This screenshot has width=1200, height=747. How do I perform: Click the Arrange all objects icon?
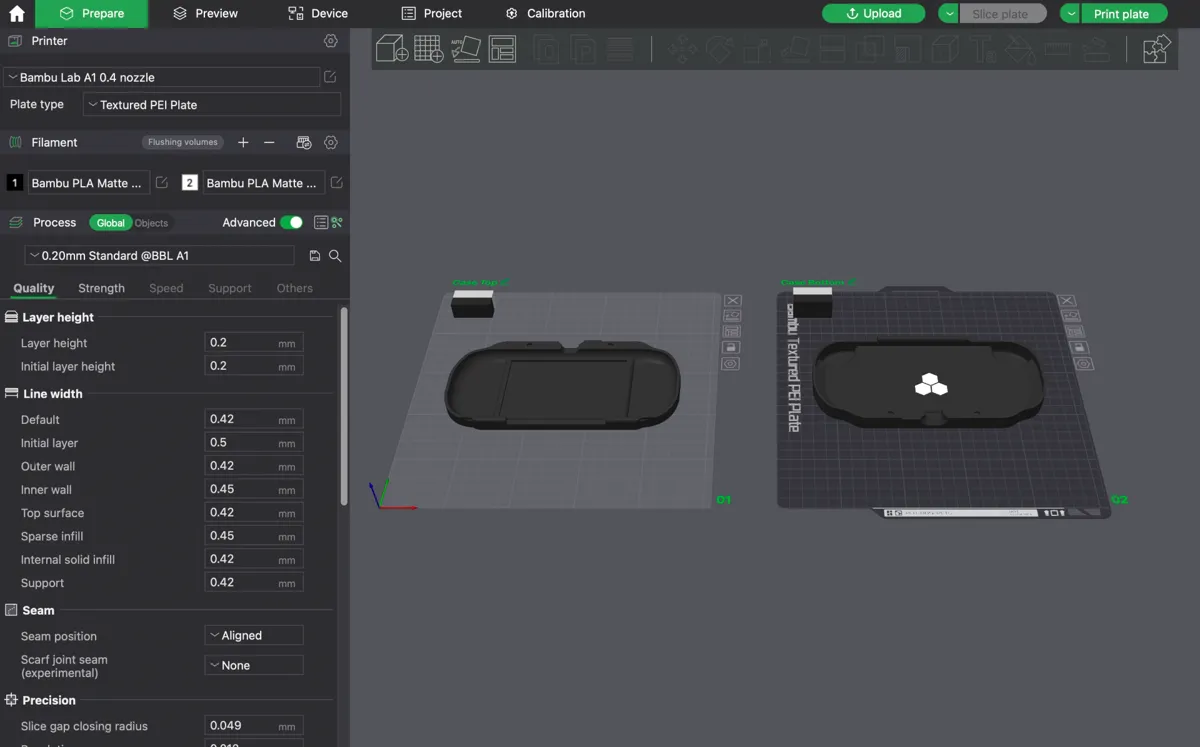pos(501,48)
